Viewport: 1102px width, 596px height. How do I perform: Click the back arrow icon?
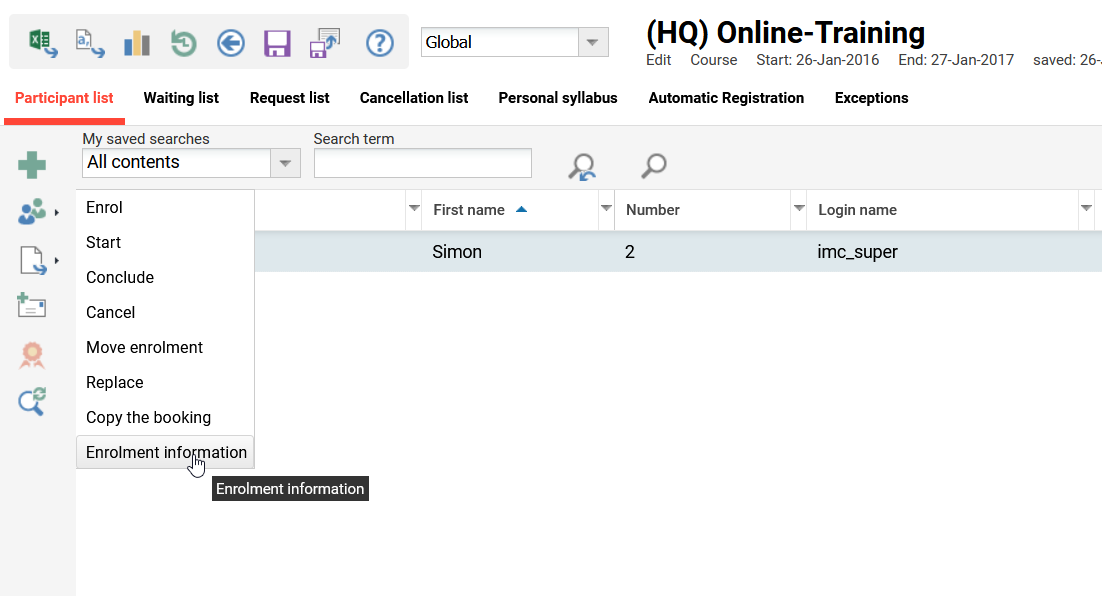[231, 43]
